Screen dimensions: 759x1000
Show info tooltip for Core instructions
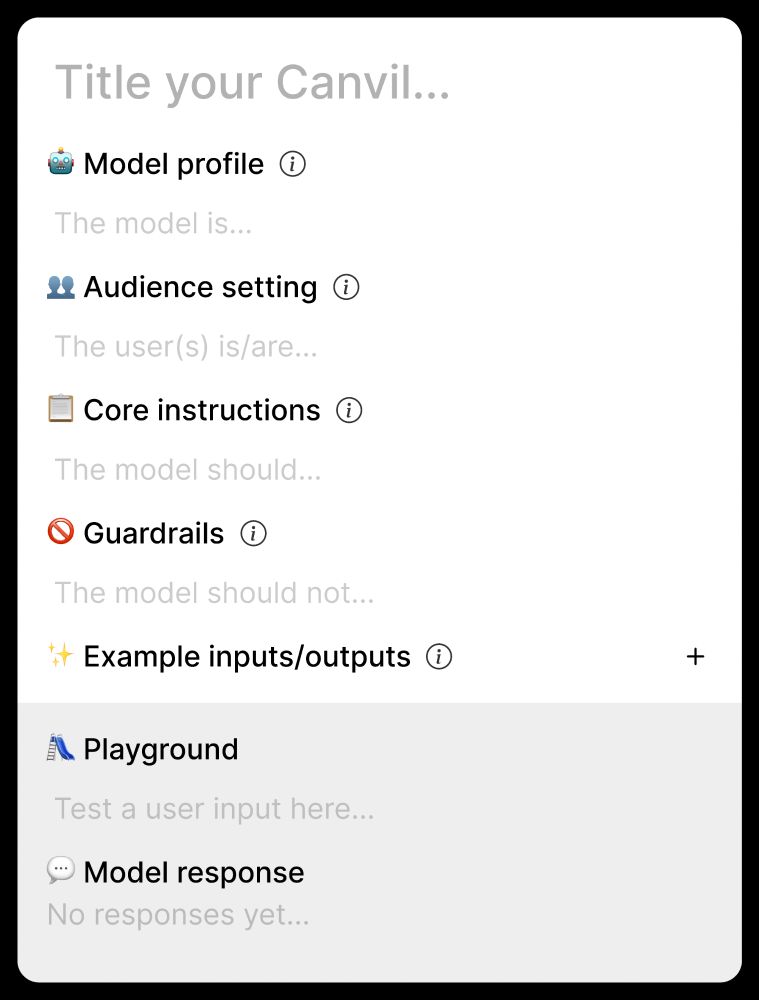click(350, 410)
